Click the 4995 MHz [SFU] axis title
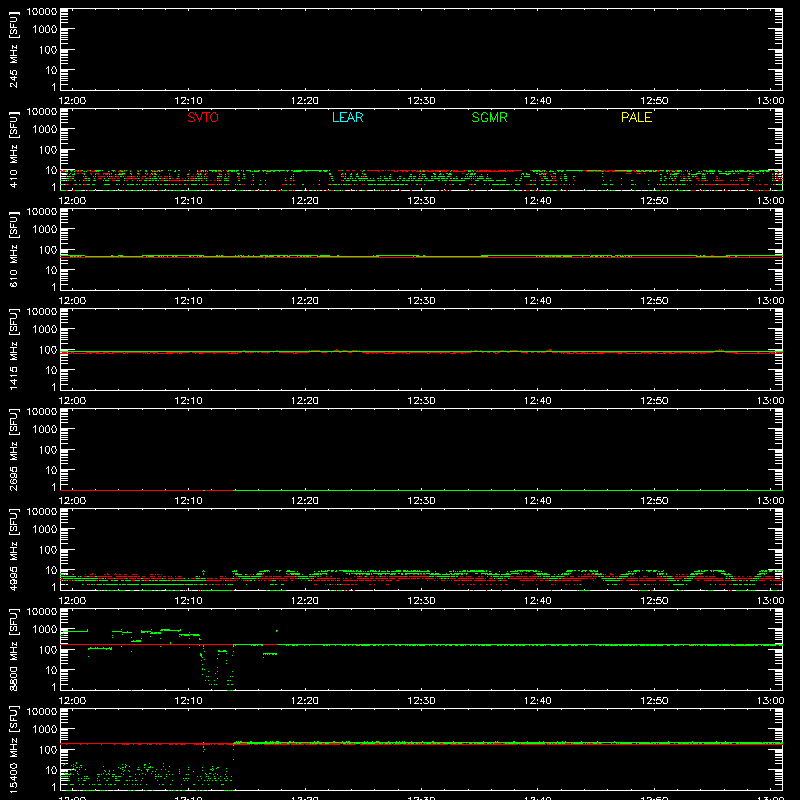The height and width of the screenshot is (800, 800). click(x=14, y=549)
